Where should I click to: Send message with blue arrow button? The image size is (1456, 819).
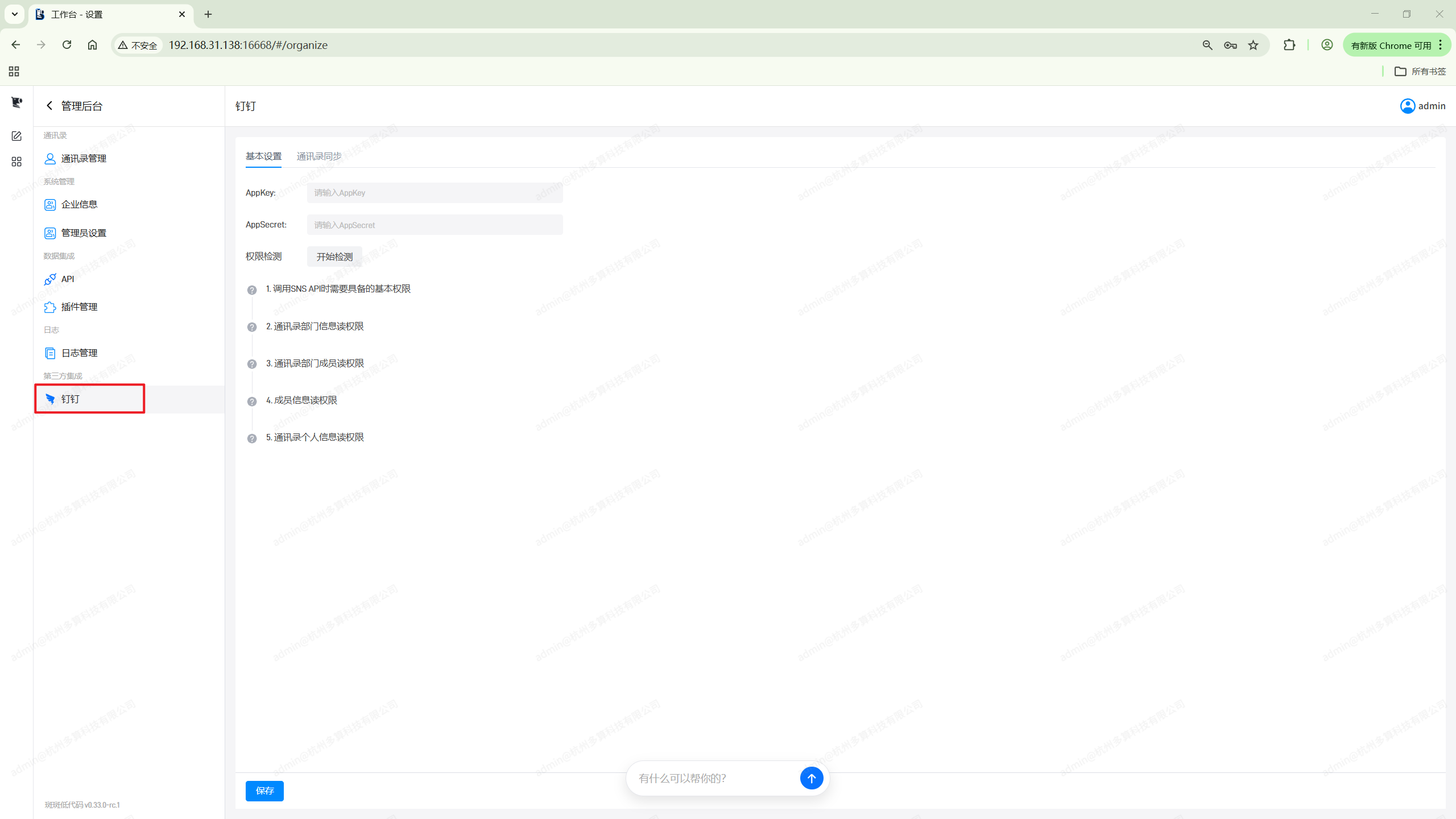tap(811, 778)
